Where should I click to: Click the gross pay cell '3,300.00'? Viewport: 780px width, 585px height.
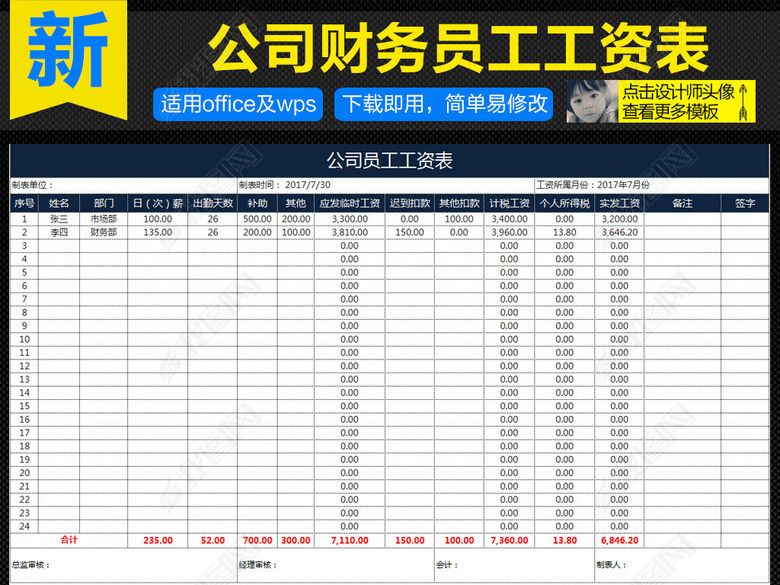click(x=349, y=219)
